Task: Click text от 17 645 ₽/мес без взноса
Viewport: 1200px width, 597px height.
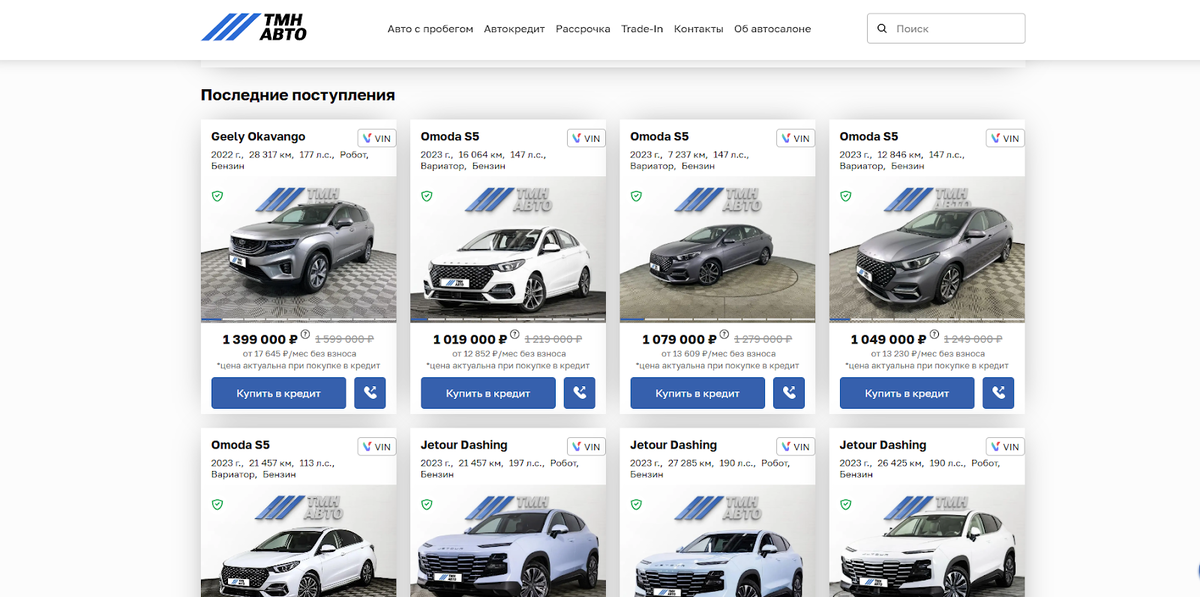Action: (298, 354)
